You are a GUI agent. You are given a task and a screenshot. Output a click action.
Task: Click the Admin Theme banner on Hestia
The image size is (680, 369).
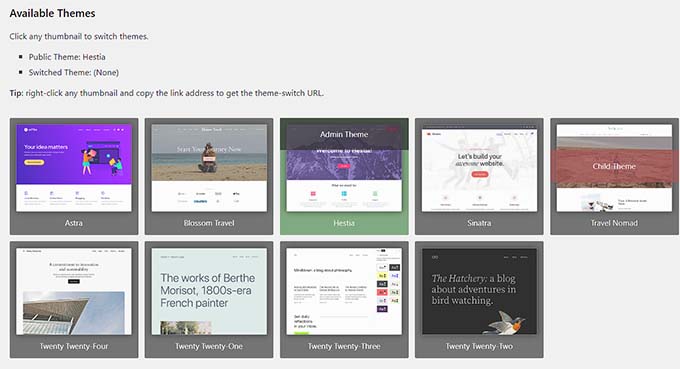[x=344, y=134]
